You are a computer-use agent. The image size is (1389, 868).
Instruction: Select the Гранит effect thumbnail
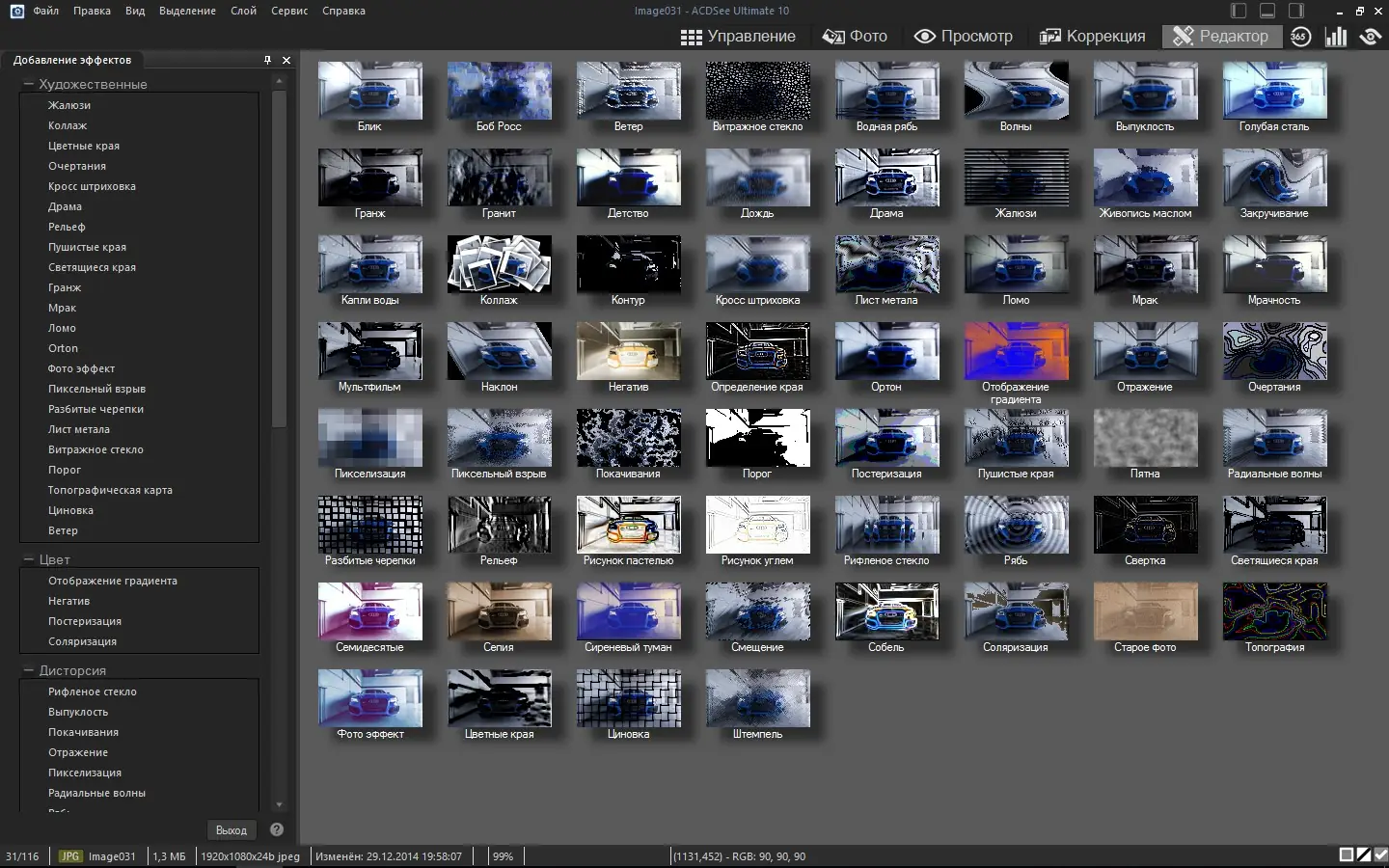pos(499,177)
